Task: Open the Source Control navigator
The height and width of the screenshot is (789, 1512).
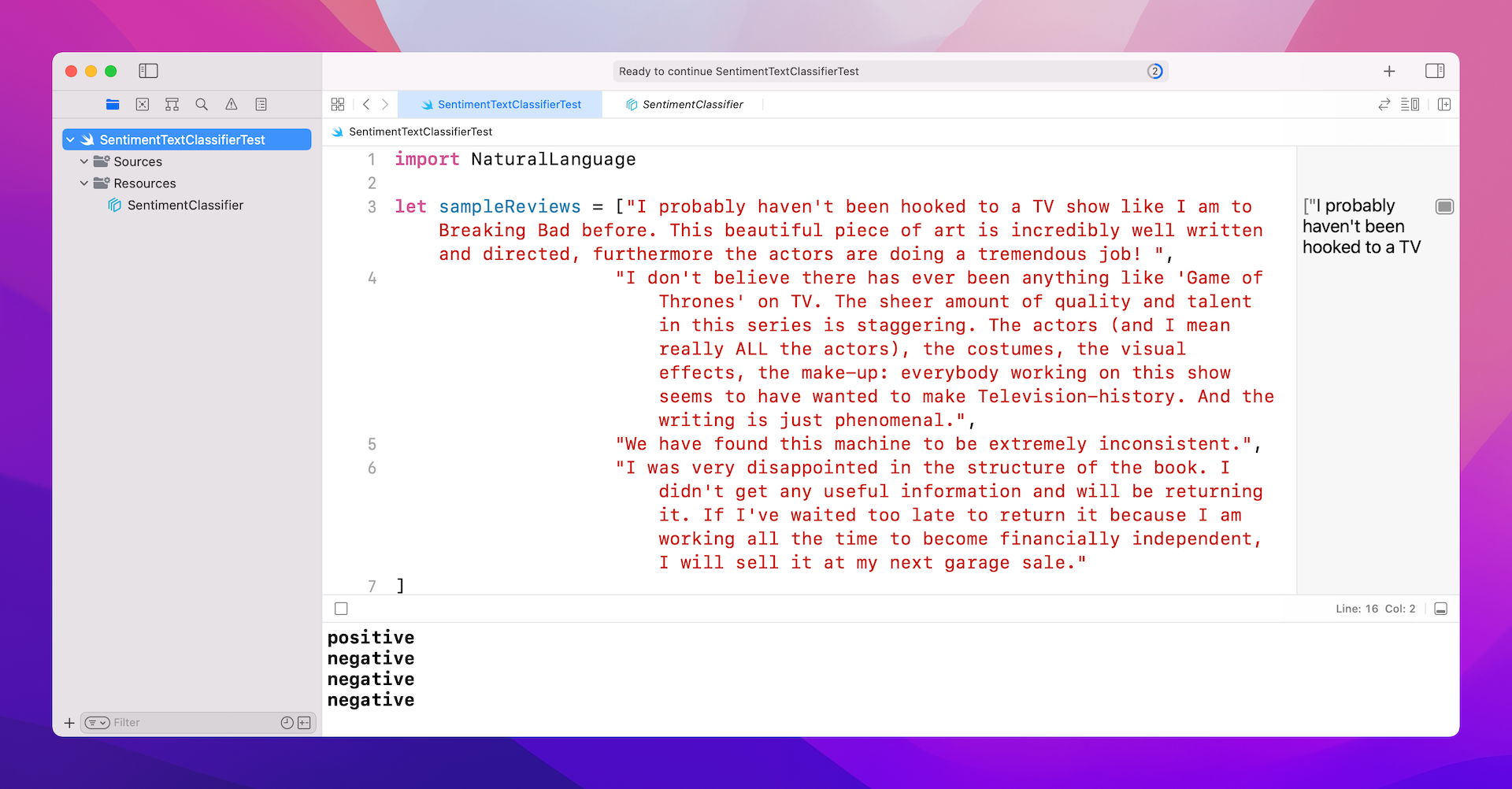Action: [x=143, y=104]
